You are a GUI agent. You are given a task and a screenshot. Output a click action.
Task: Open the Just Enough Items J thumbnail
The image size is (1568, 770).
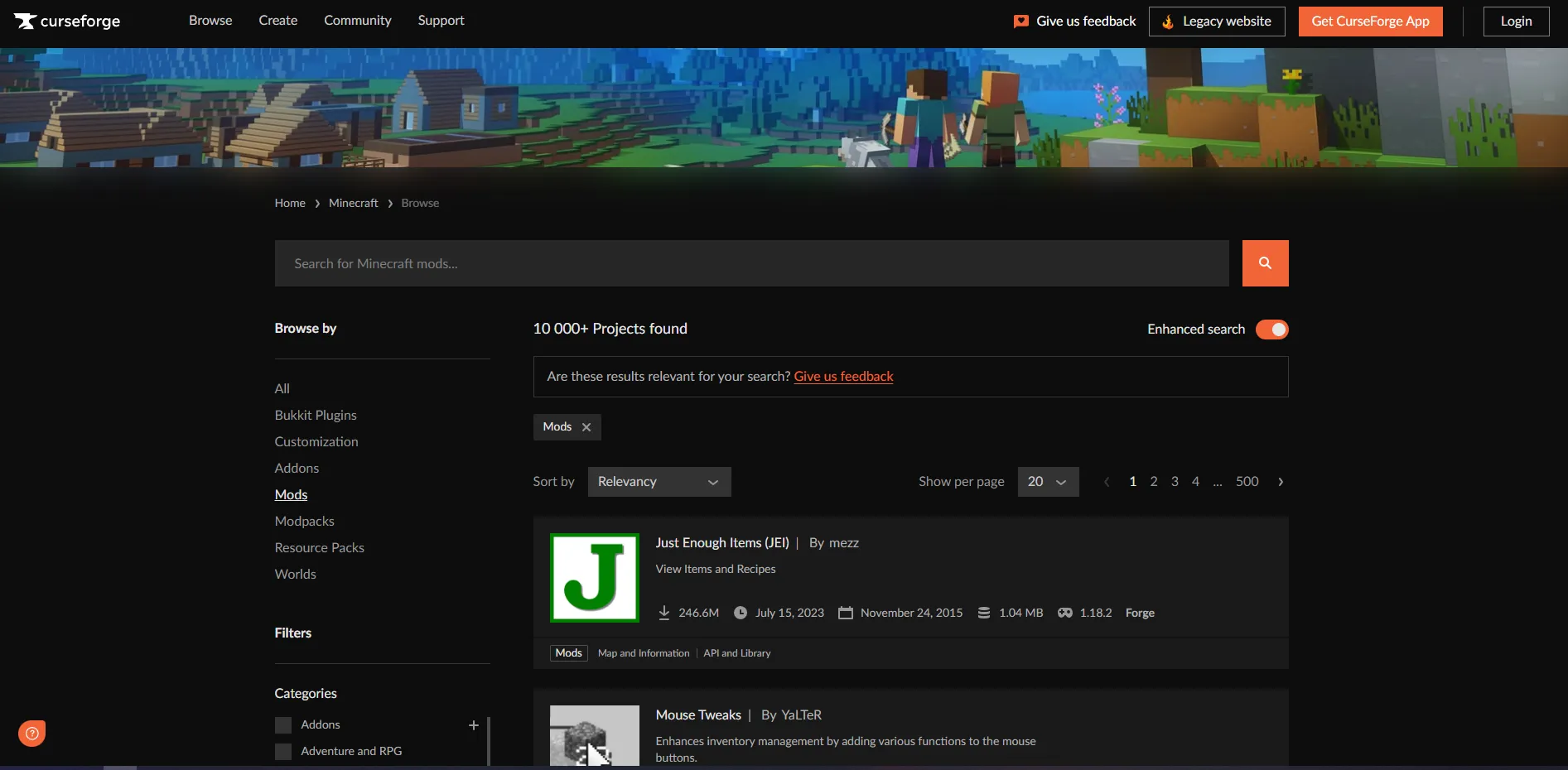point(595,578)
